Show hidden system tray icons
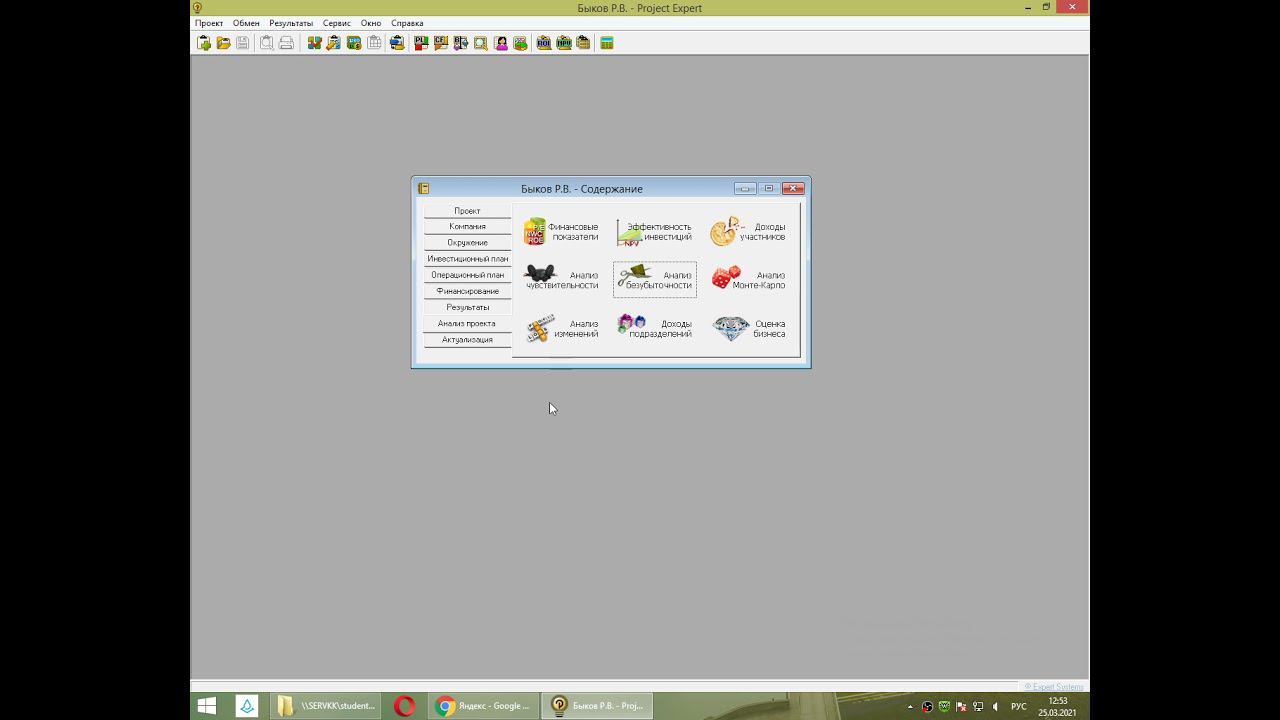The width and height of the screenshot is (1280, 720). coord(910,707)
